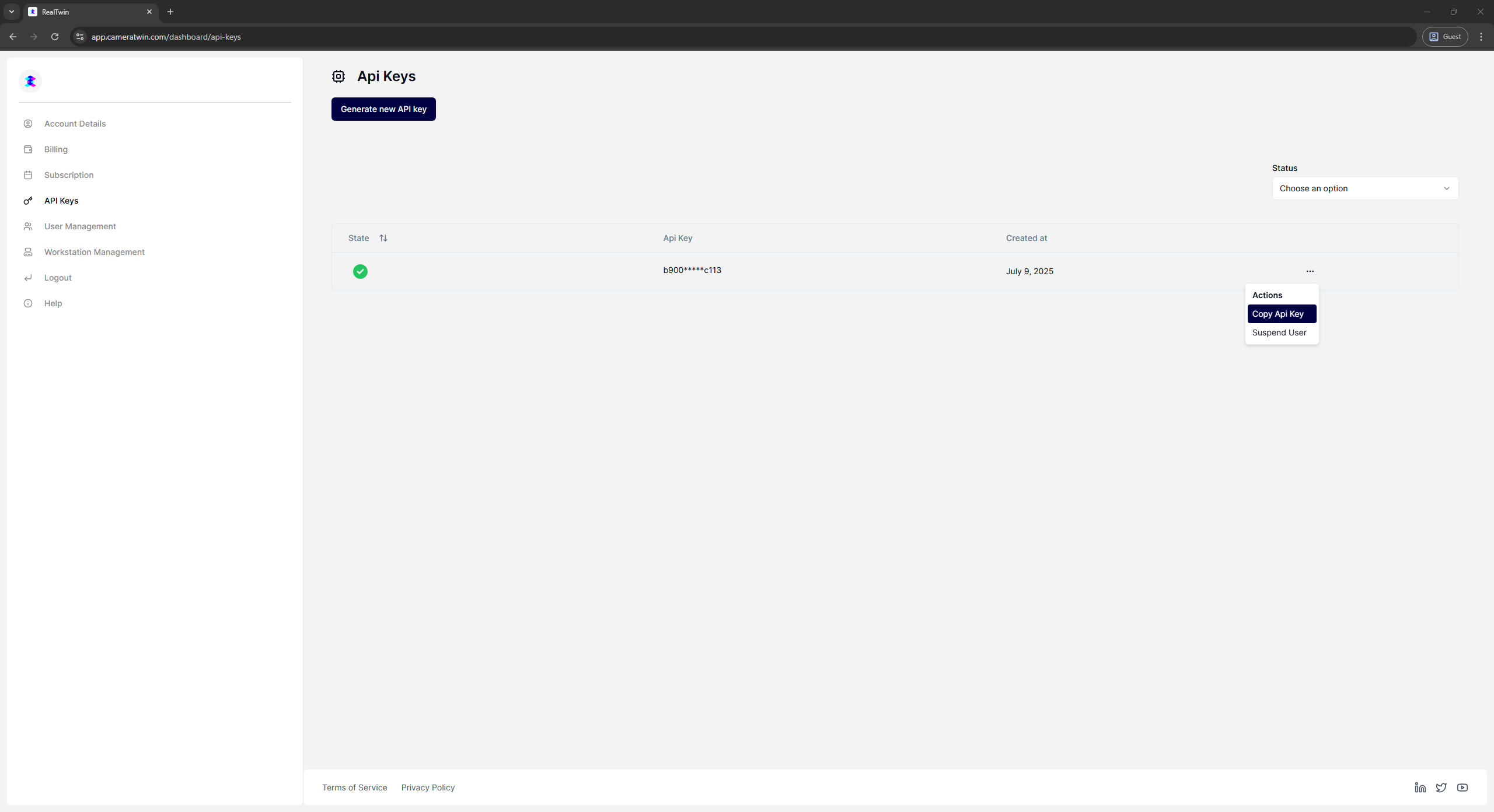
Task: Open the YouTube footer icon
Action: pyautogui.click(x=1462, y=787)
